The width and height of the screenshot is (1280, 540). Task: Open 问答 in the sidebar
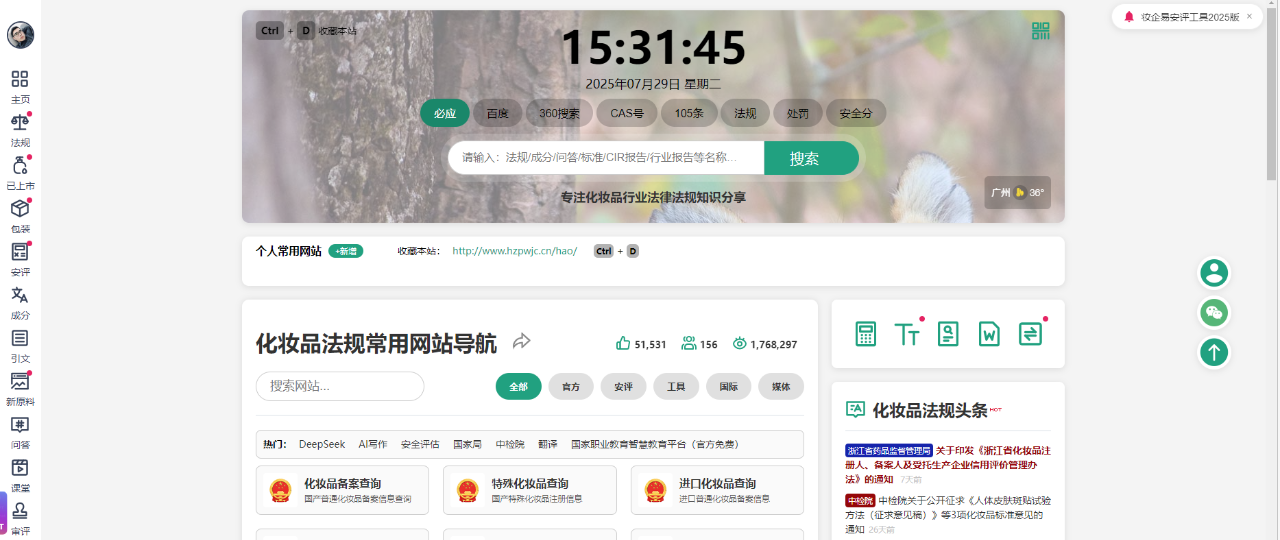click(x=20, y=431)
